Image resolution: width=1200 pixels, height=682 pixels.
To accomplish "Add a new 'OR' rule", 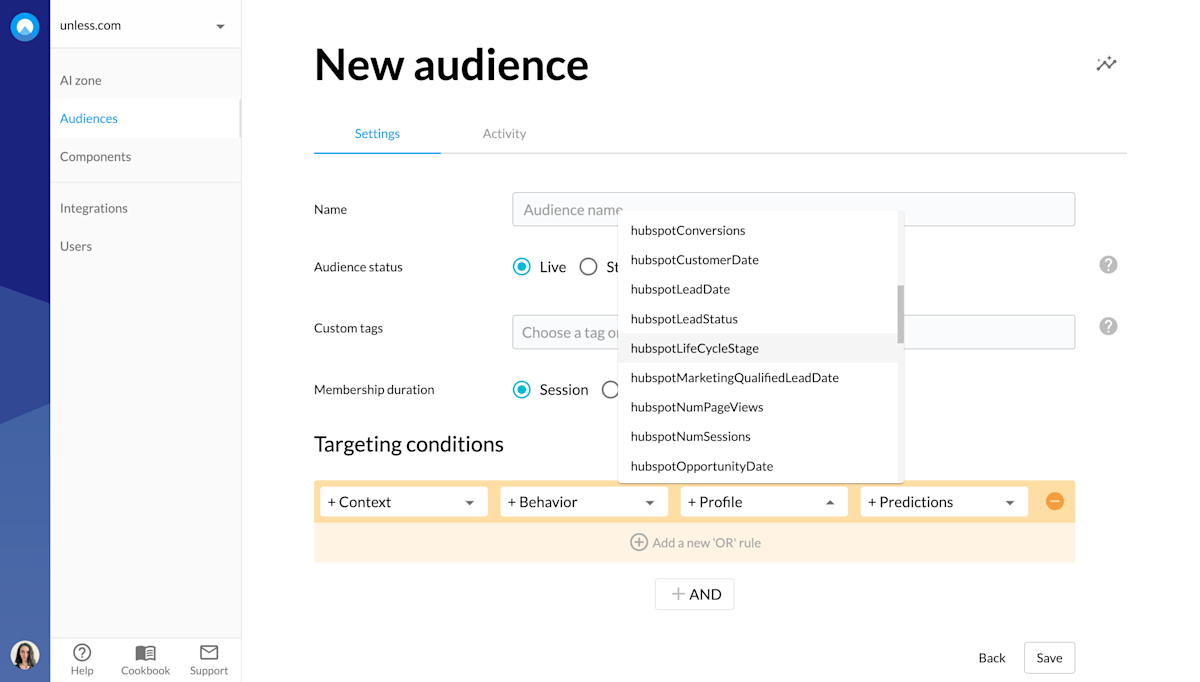I will point(694,542).
